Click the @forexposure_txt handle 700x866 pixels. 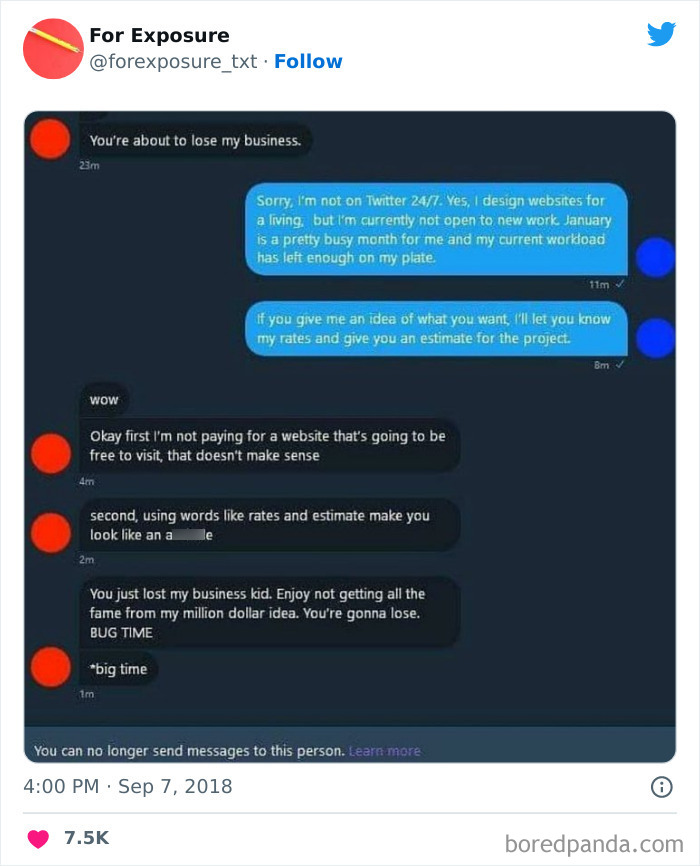point(173,61)
